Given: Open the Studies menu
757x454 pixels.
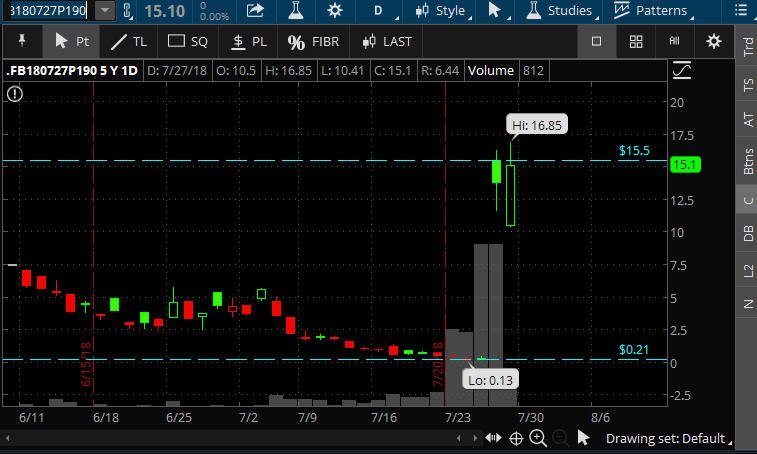Looking at the screenshot, I should click(562, 10).
